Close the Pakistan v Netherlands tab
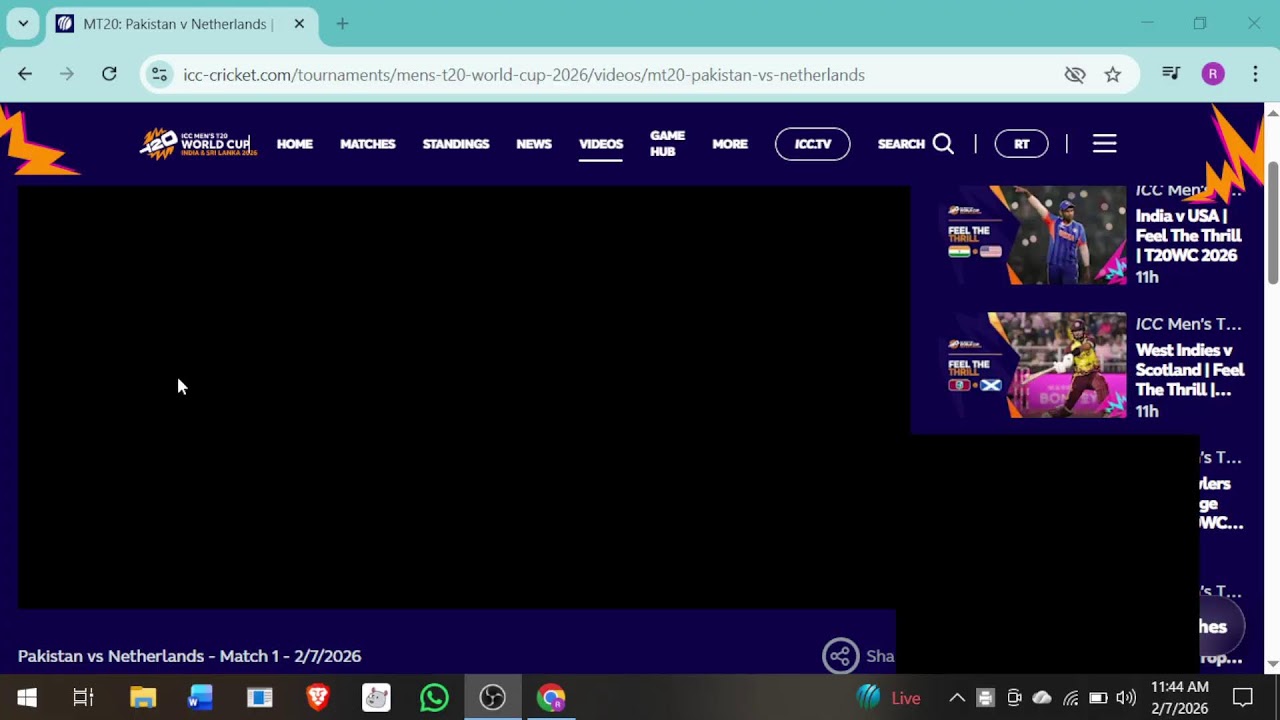The width and height of the screenshot is (1280, 720). click(x=299, y=24)
